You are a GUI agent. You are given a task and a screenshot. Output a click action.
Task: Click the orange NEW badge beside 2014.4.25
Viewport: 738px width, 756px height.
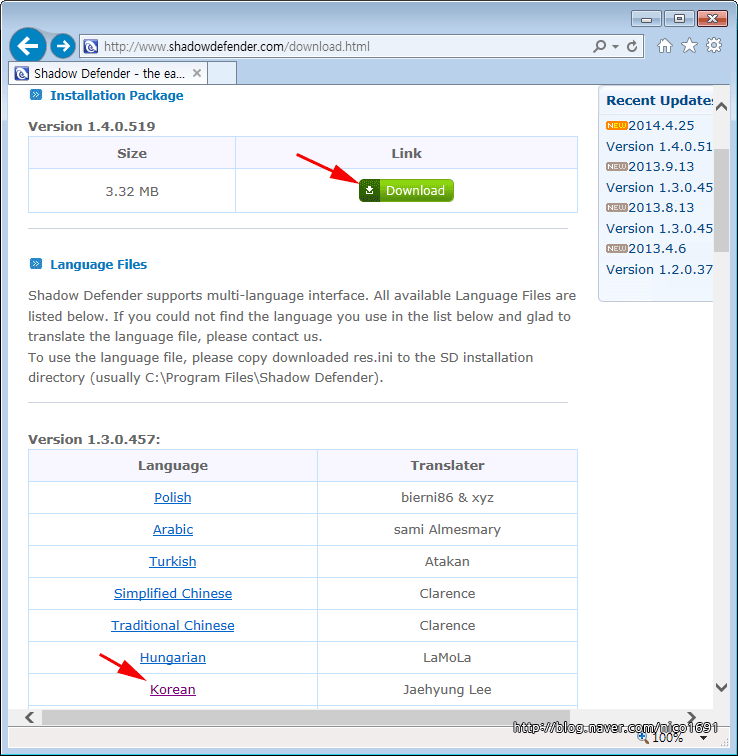point(617,125)
